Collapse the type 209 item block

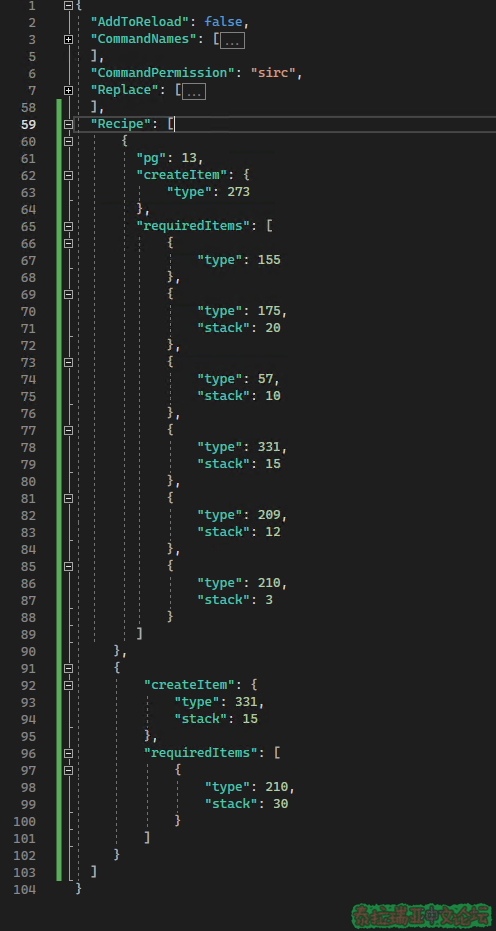[68, 499]
